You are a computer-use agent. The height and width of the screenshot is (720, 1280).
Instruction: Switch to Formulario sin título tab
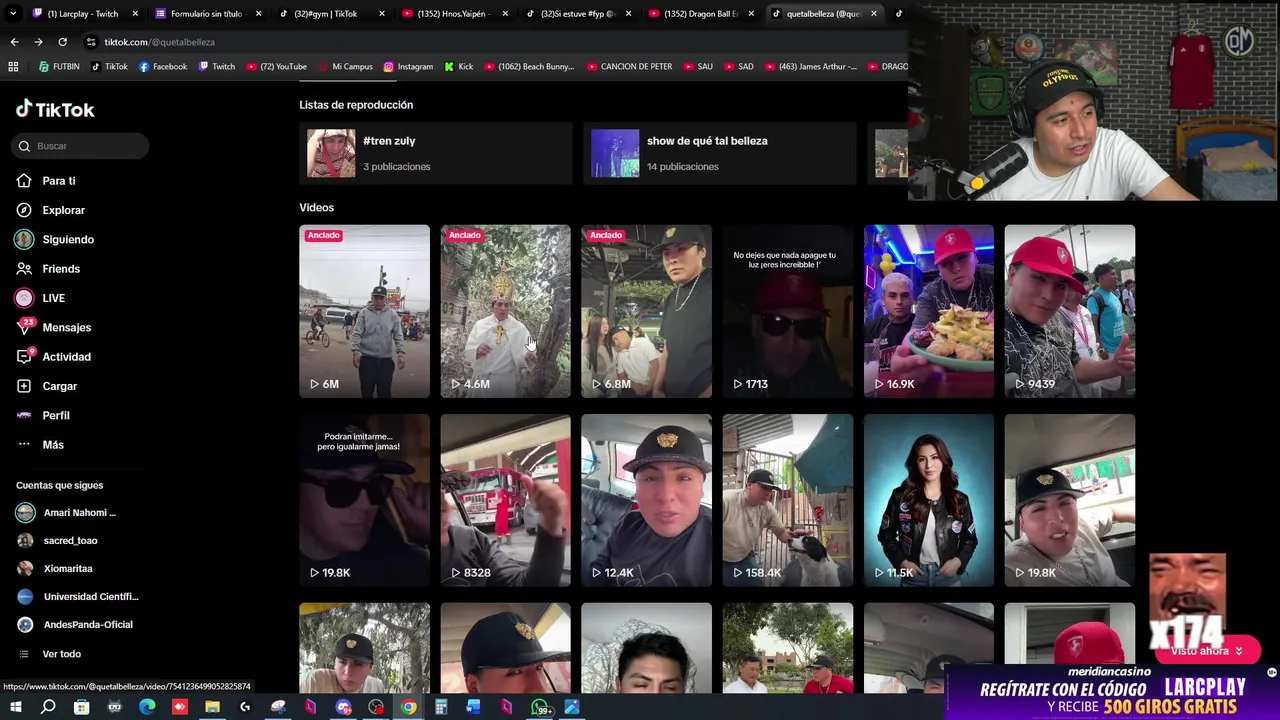point(206,14)
